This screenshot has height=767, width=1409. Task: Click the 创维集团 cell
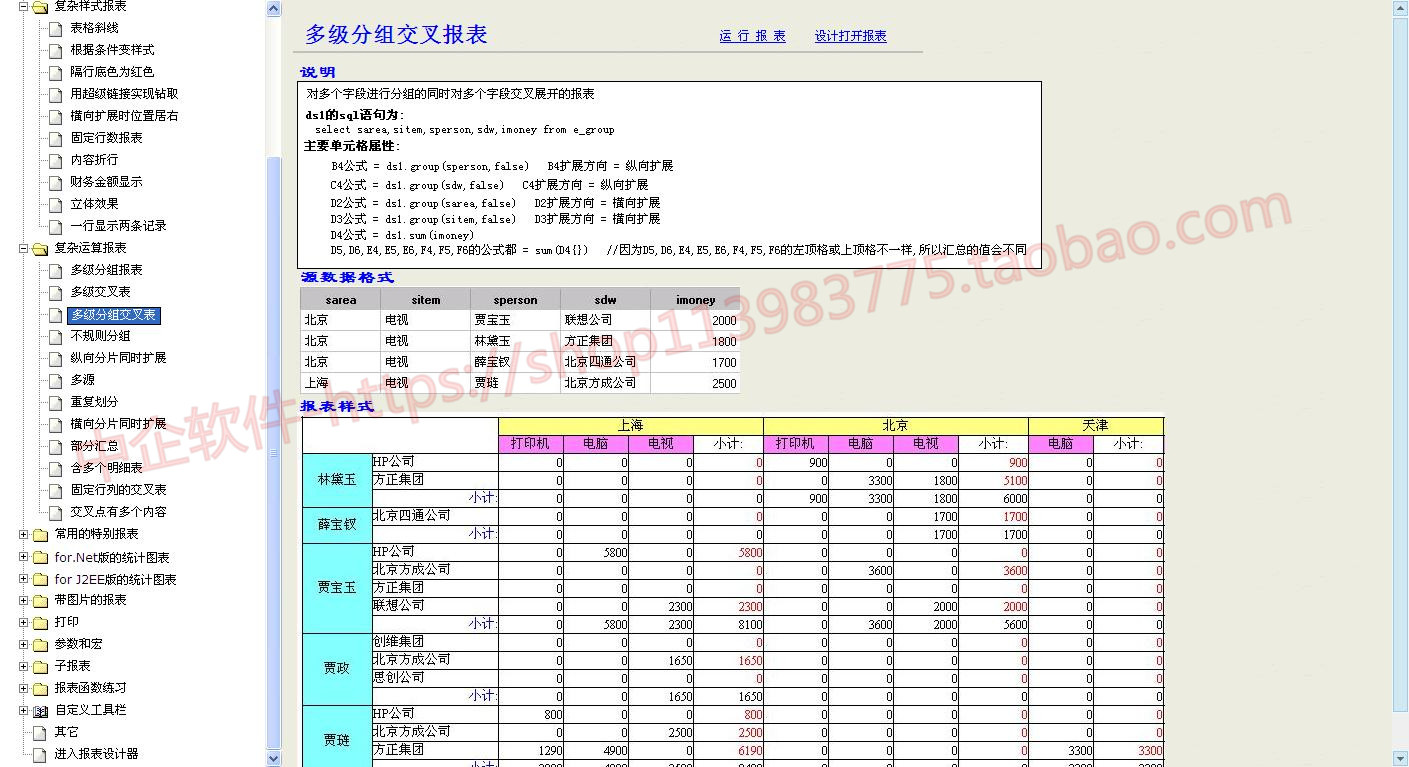[435, 642]
